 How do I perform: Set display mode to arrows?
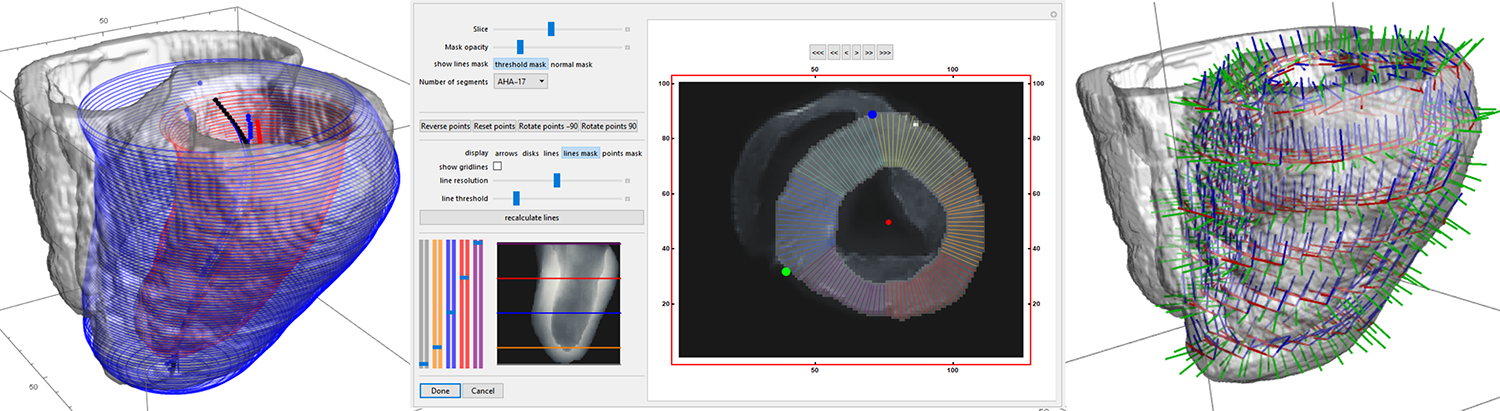tap(506, 153)
